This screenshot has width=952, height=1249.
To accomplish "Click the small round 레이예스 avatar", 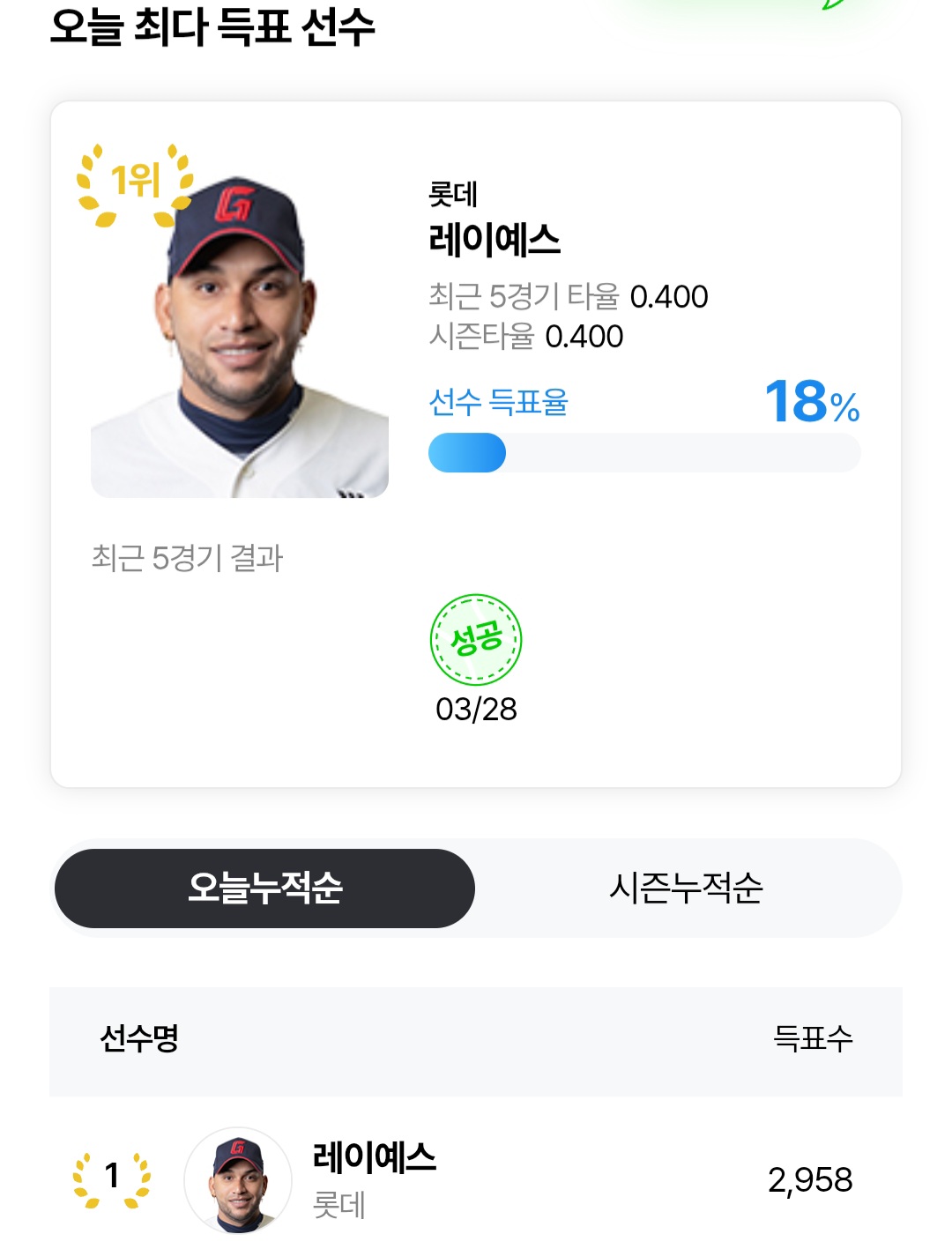I will pyautogui.click(x=238, y=1179).
